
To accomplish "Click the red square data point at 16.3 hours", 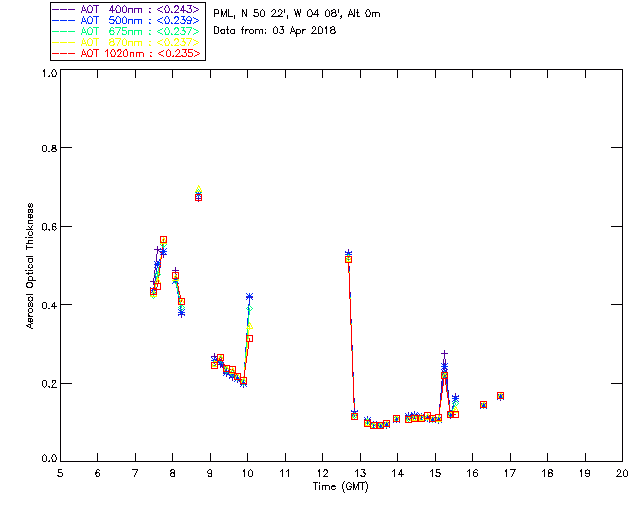I will (x=483, y=405).
